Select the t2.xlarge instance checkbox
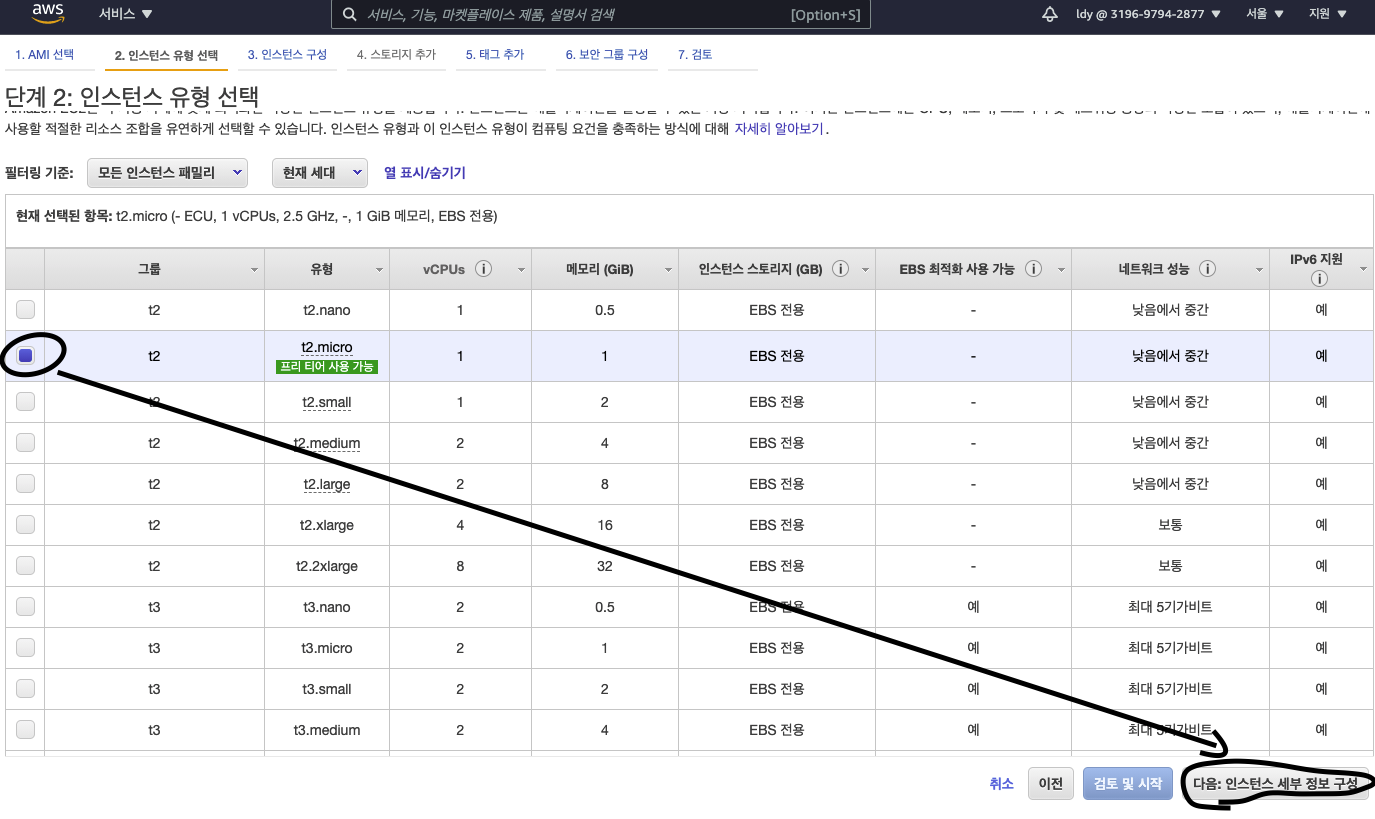Viewport: 1375px width, 819px height. click(26, 524)
